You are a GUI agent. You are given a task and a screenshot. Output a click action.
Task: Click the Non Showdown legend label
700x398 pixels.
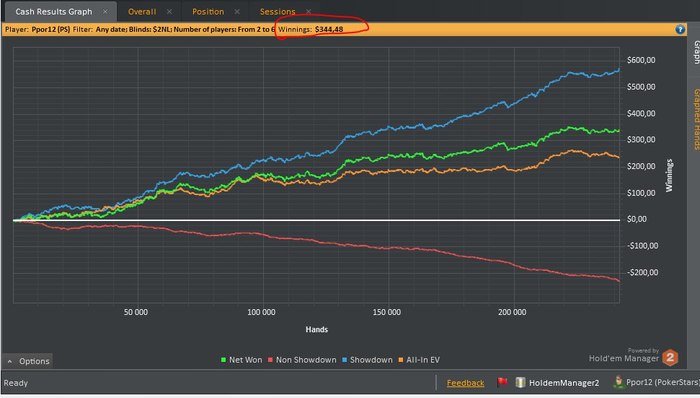306,360
